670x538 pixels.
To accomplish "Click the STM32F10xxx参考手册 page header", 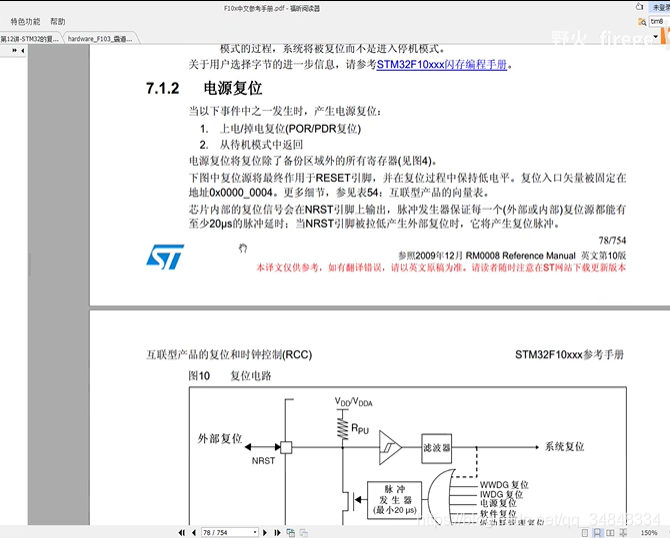I will pos(569,355).
